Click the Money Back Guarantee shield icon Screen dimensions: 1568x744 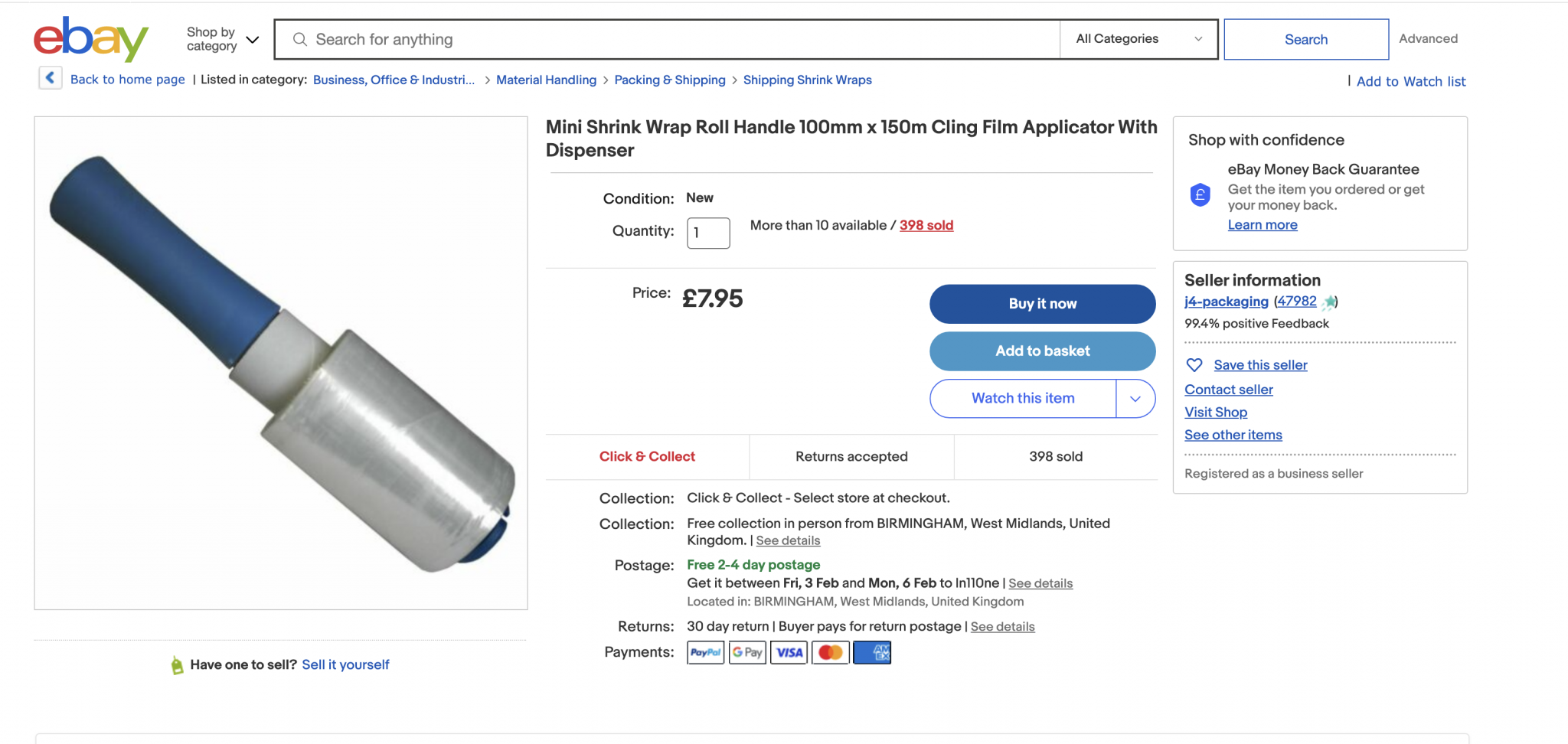[x=1200, y=195]
